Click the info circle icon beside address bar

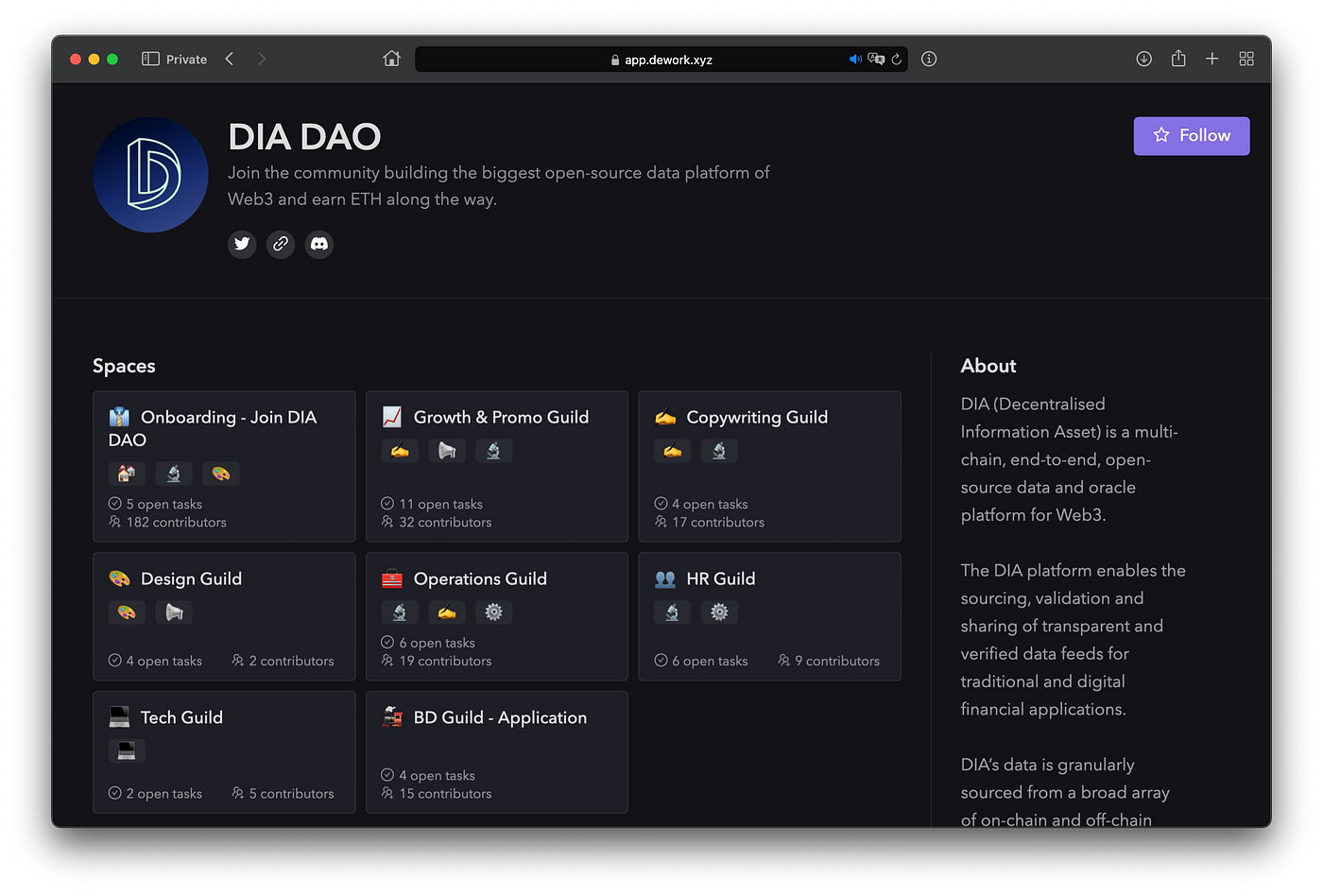point(929,59)
